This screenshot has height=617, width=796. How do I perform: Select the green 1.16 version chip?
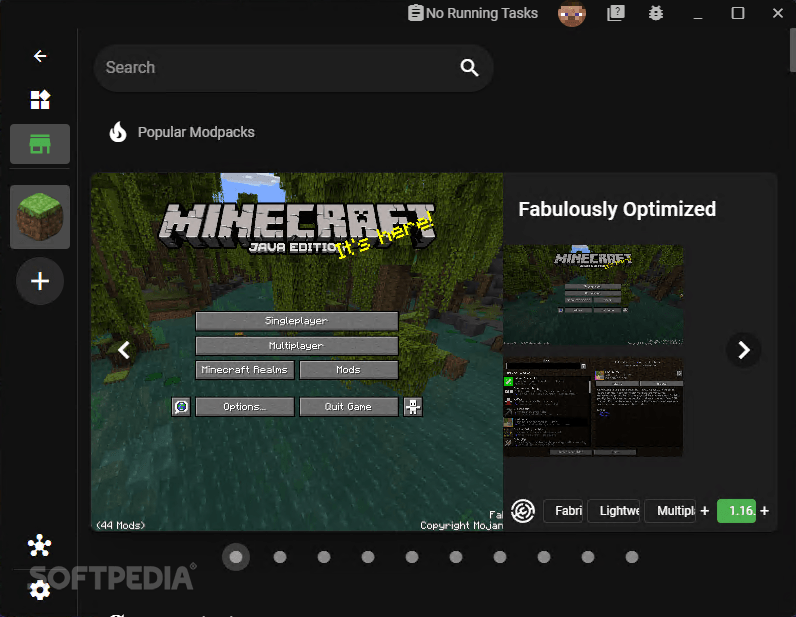pos(737,510)
